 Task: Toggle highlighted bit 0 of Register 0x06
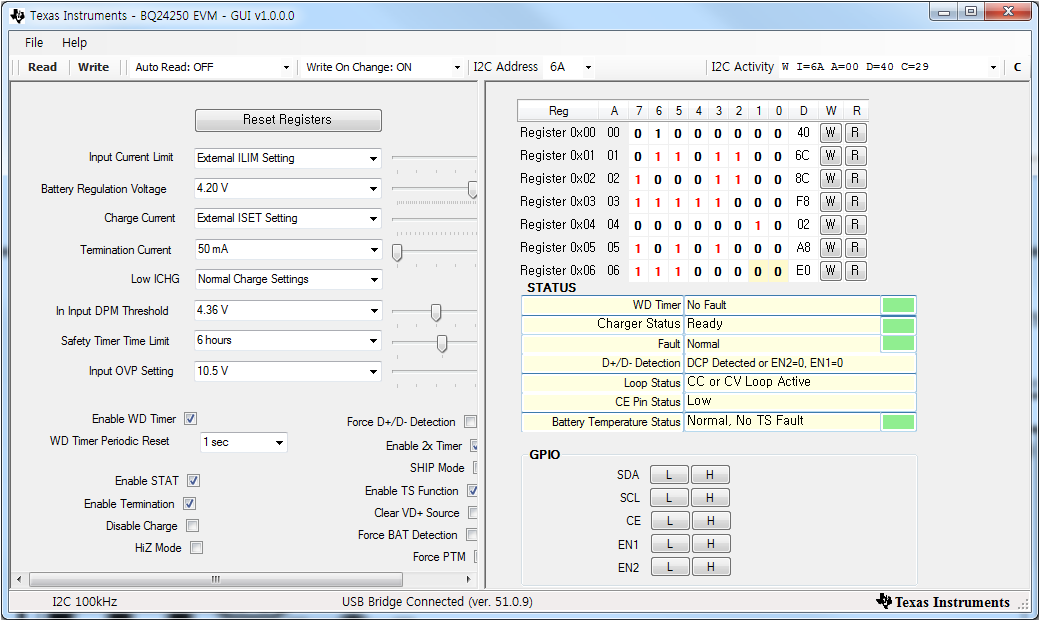pyautogui.click(x=778, y=271)
